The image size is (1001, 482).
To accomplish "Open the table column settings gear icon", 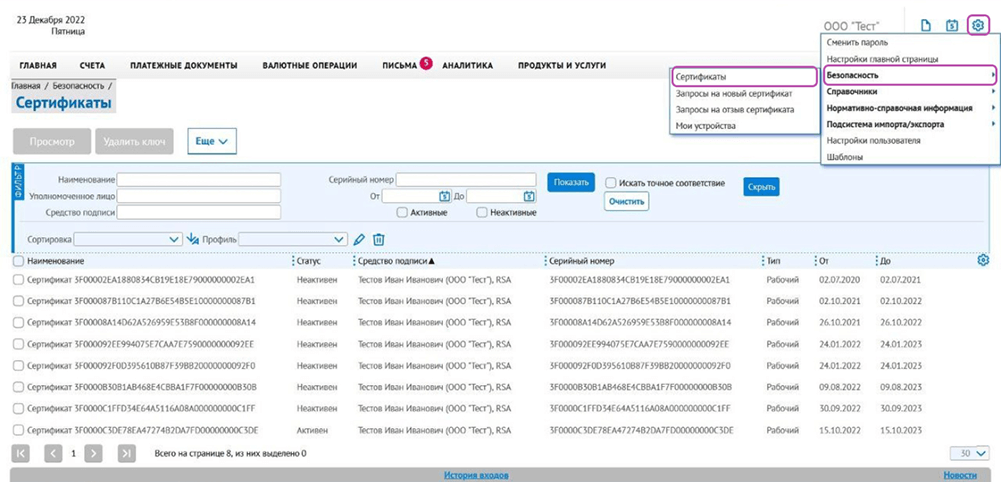I will click(982, 260).
